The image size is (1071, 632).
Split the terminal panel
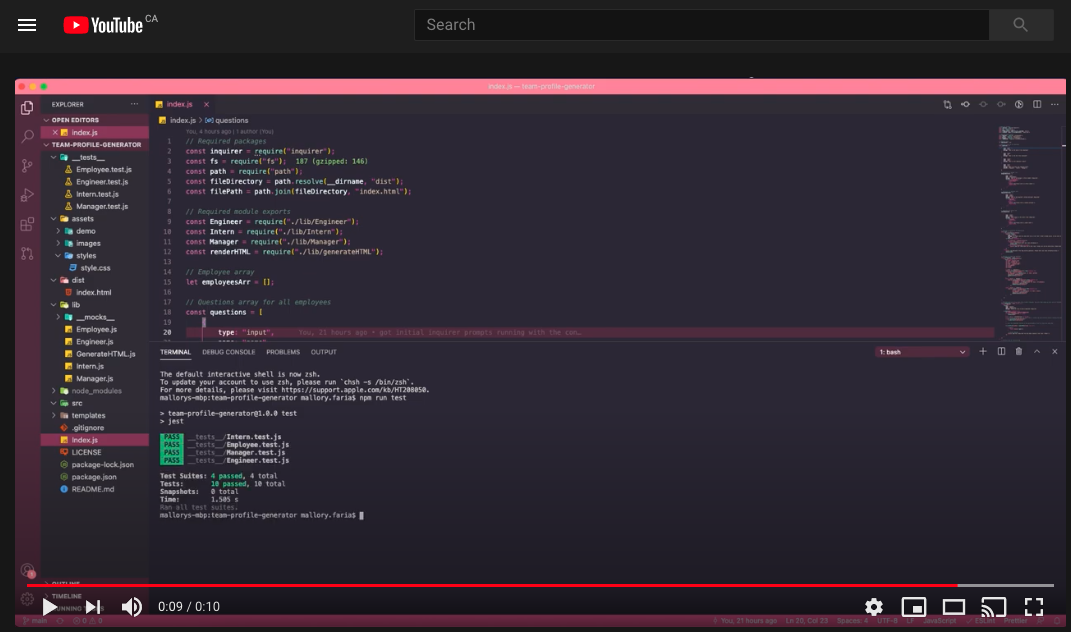1001,351
